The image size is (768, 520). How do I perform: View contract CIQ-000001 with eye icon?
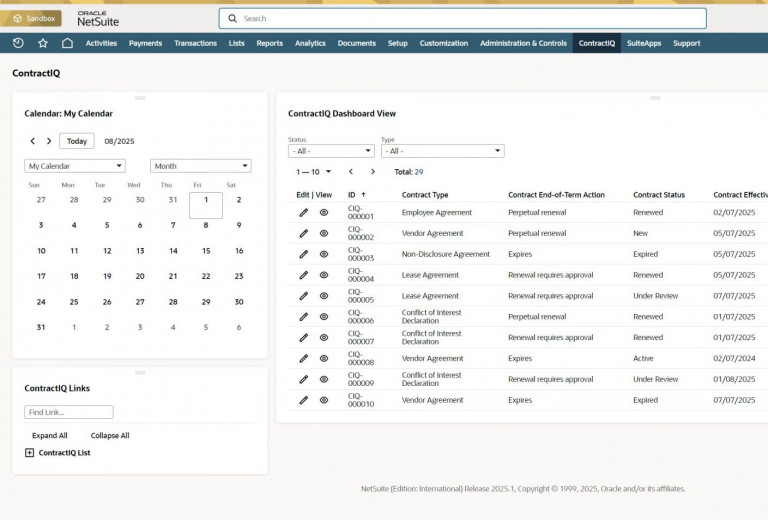[324, 213]
